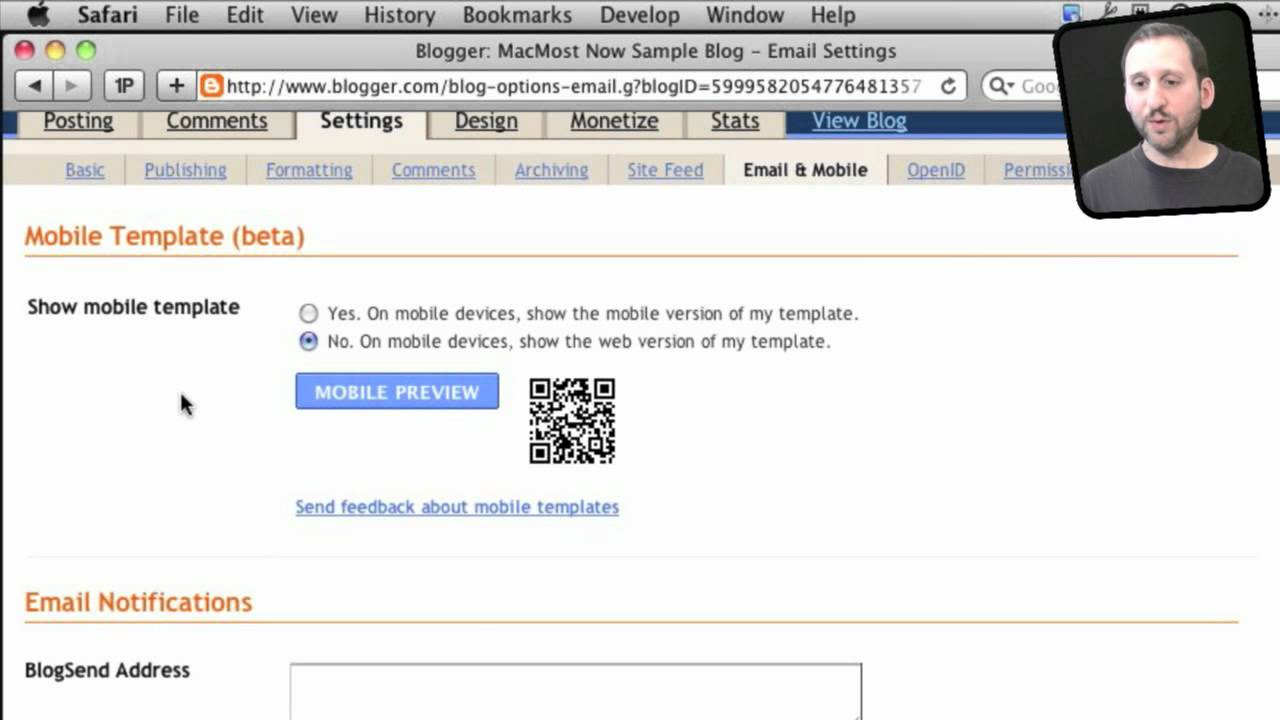Open the Help menu
This screenshot has height=720, width=1280.
tap(833, 15)
